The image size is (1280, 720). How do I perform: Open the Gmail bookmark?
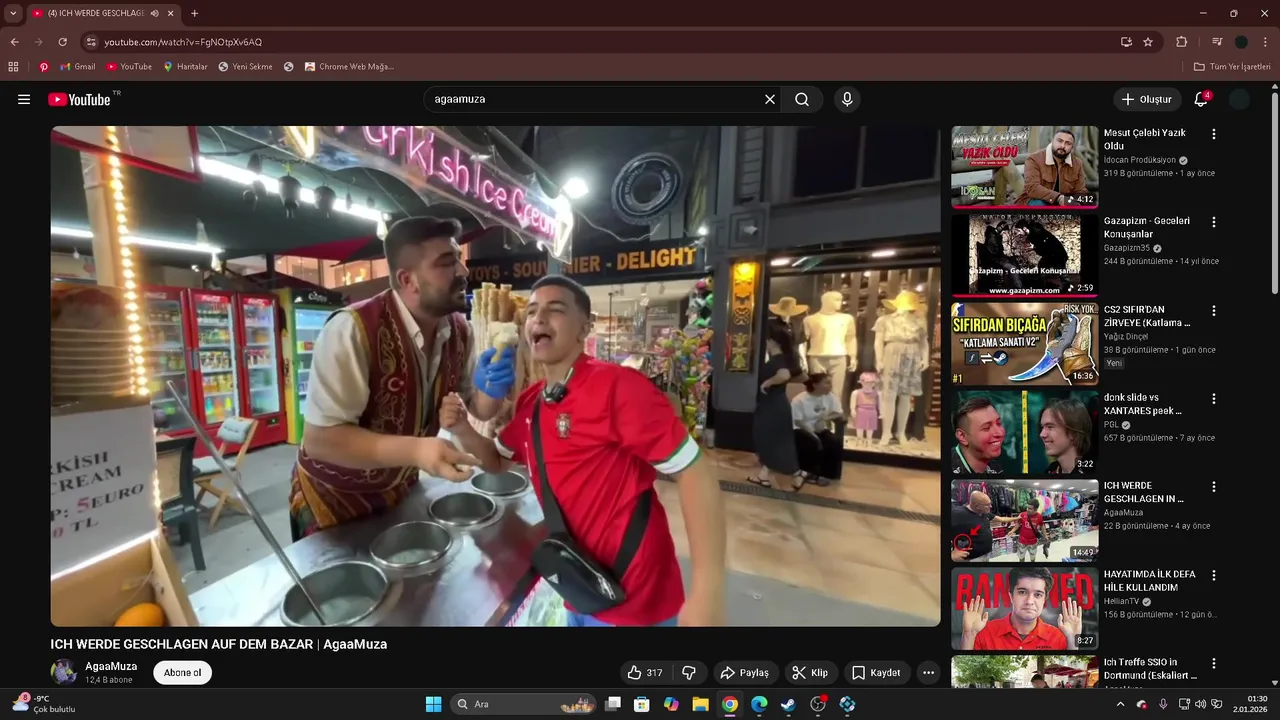tap(78, 67)
